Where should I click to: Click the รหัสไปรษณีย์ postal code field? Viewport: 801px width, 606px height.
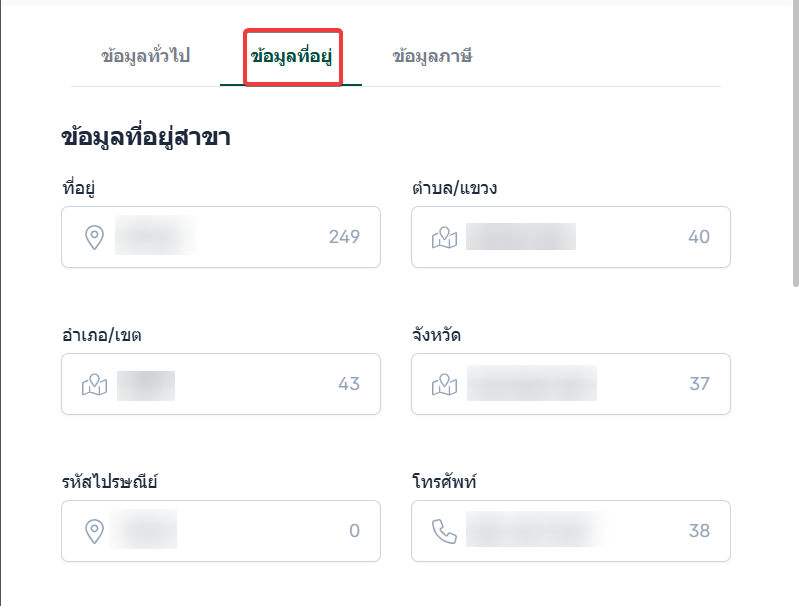pos(250,531)
